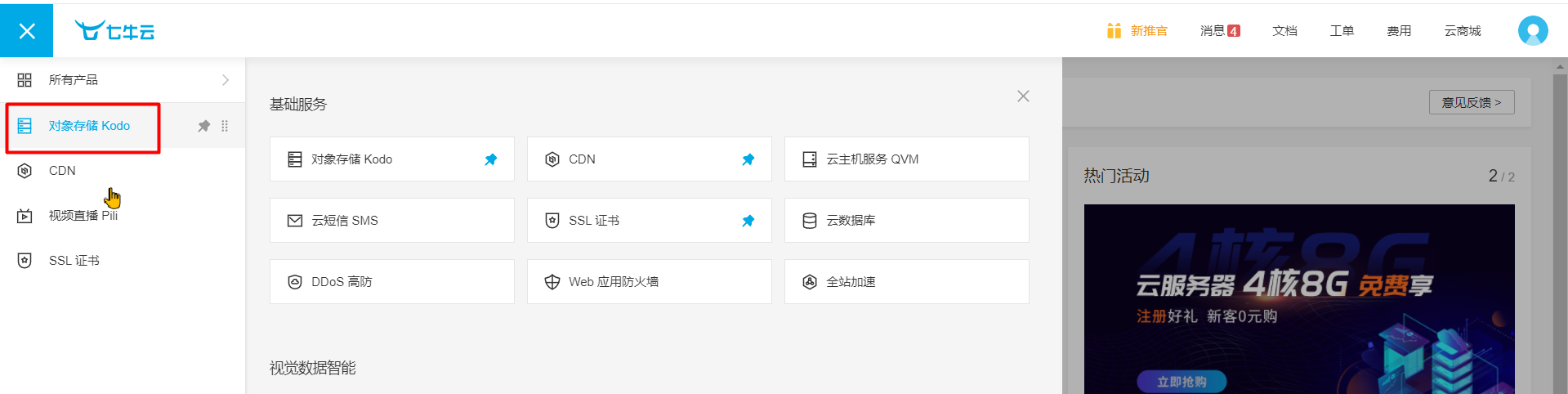
Task: Click the gift icon next to 新推官
Action: pyautogui.click(x=1114, y=31)
